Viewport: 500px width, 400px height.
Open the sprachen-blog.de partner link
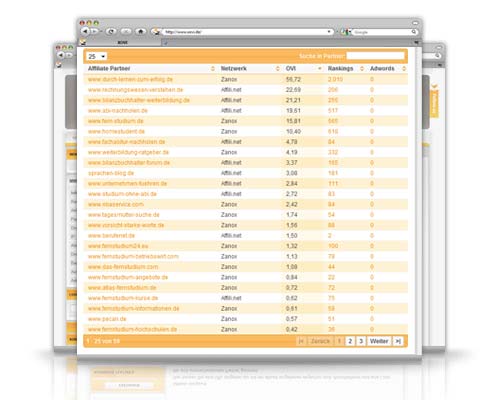coord(111,173)
